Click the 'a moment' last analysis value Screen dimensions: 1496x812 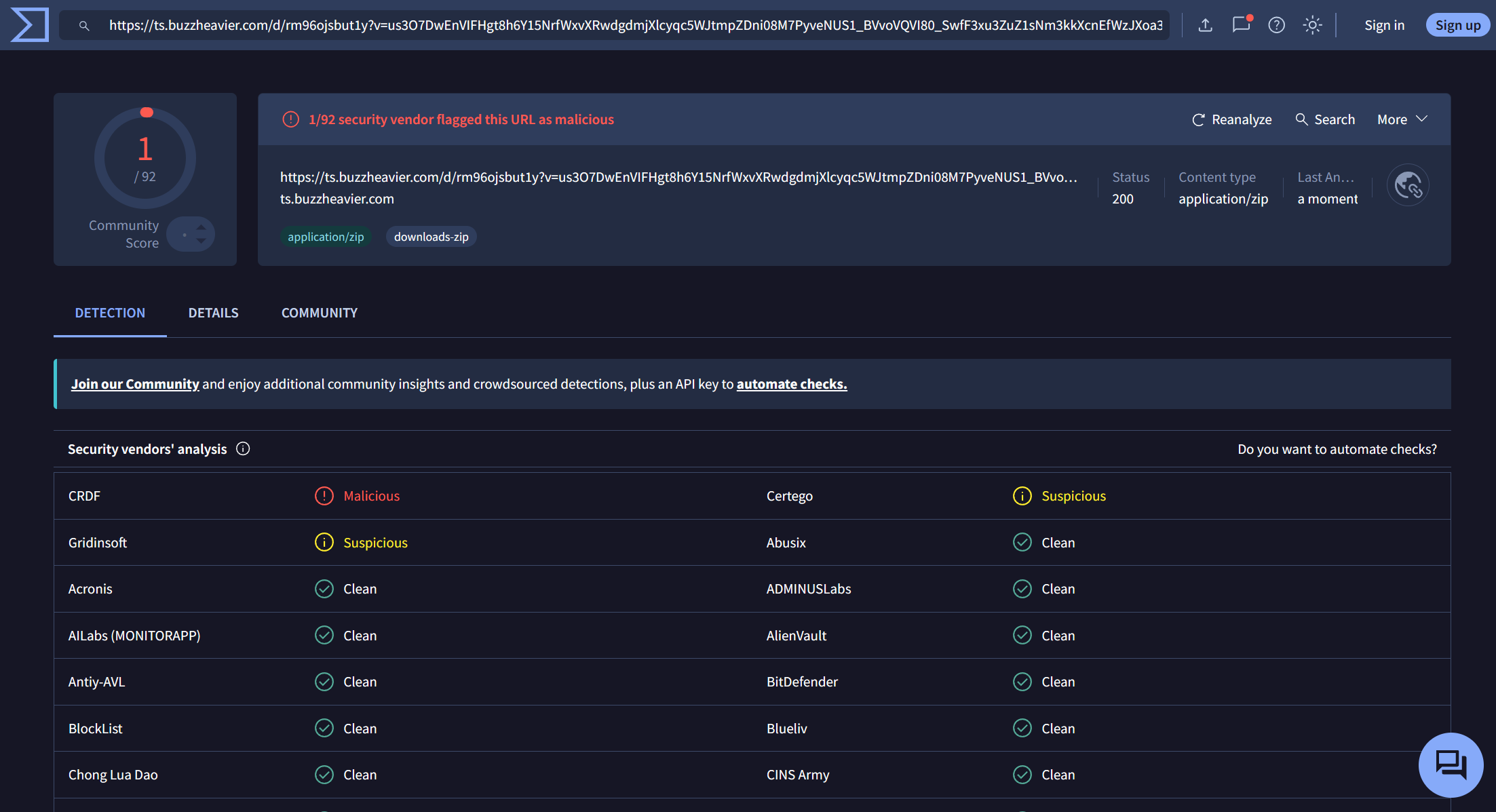click(x=1328, y=199)
